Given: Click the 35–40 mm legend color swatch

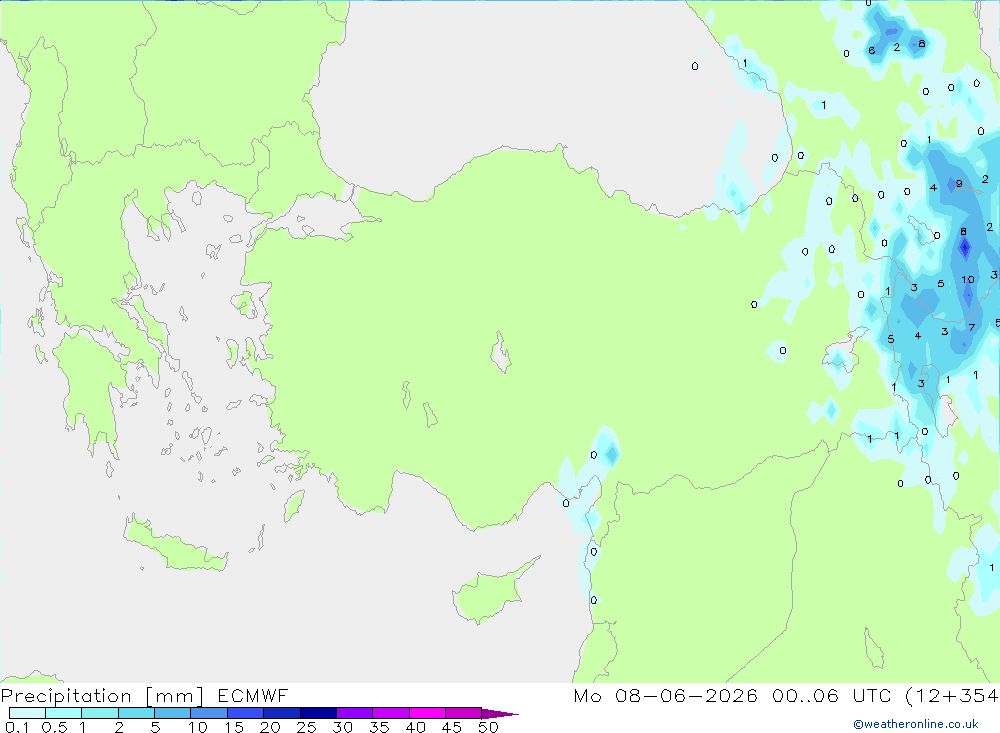Looking at the screenshot, I should click(391, 713).
